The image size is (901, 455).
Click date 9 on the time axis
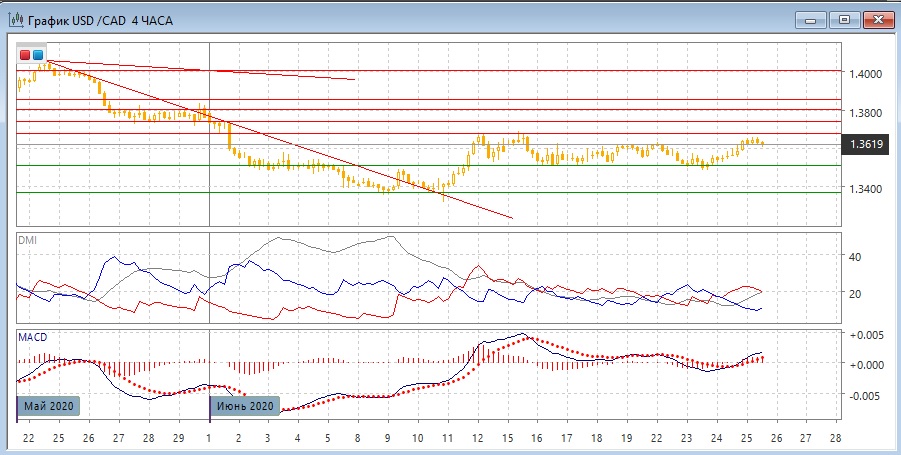(x=388, y=439)
